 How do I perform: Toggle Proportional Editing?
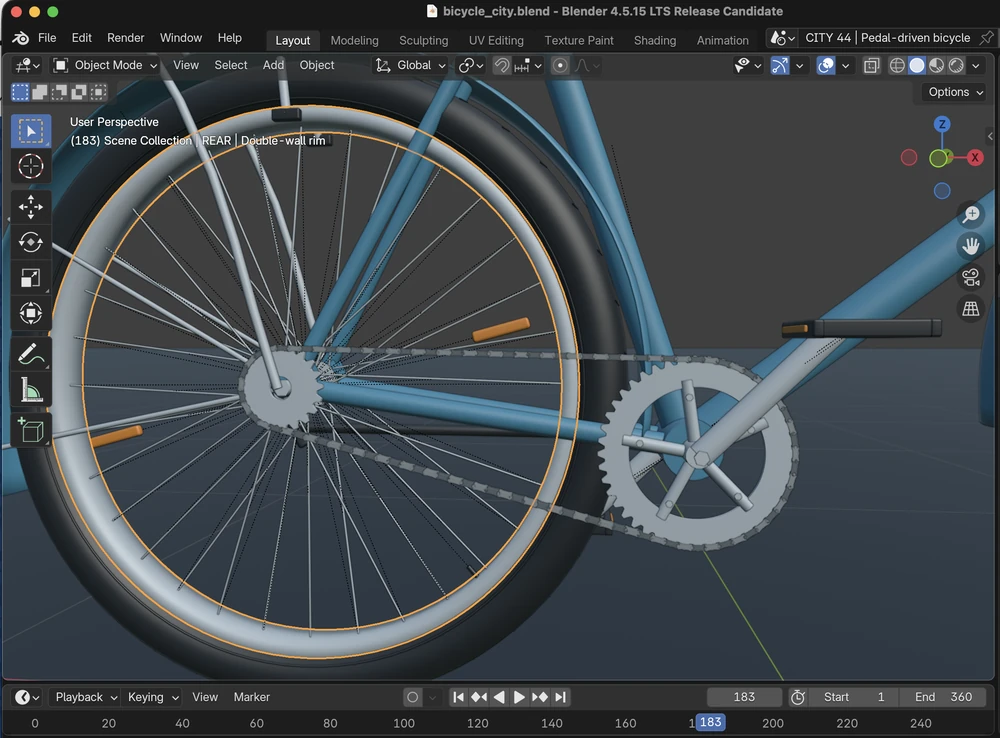coord(560,65)
